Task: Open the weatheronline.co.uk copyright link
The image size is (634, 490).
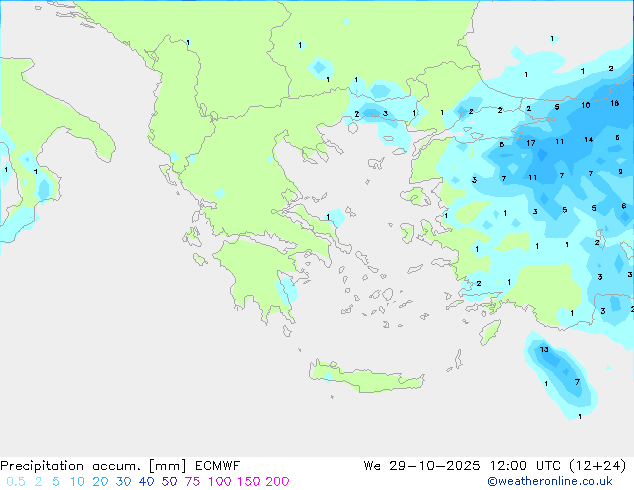Action: click(x=550, y=482)
